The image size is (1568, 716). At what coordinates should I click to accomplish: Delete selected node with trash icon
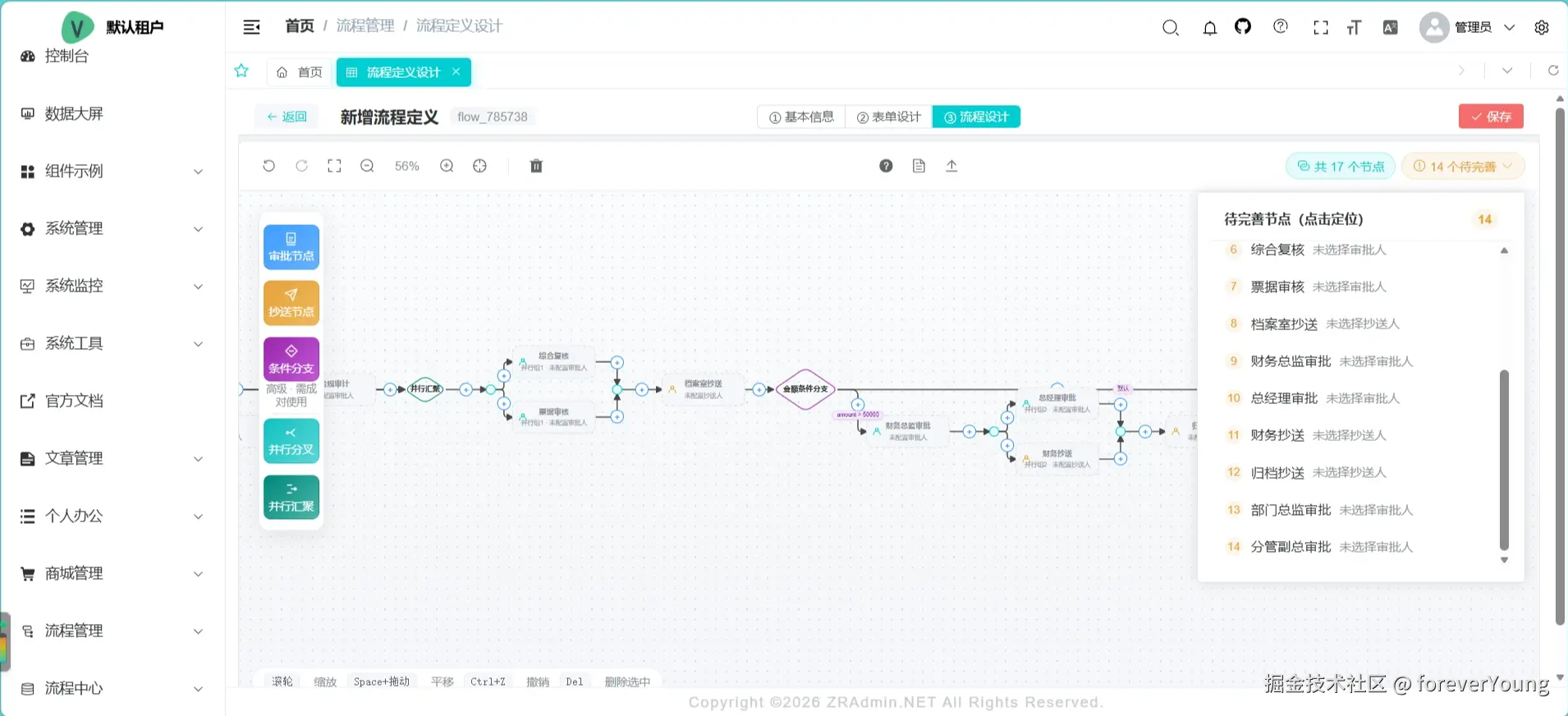tap(536, 166)
